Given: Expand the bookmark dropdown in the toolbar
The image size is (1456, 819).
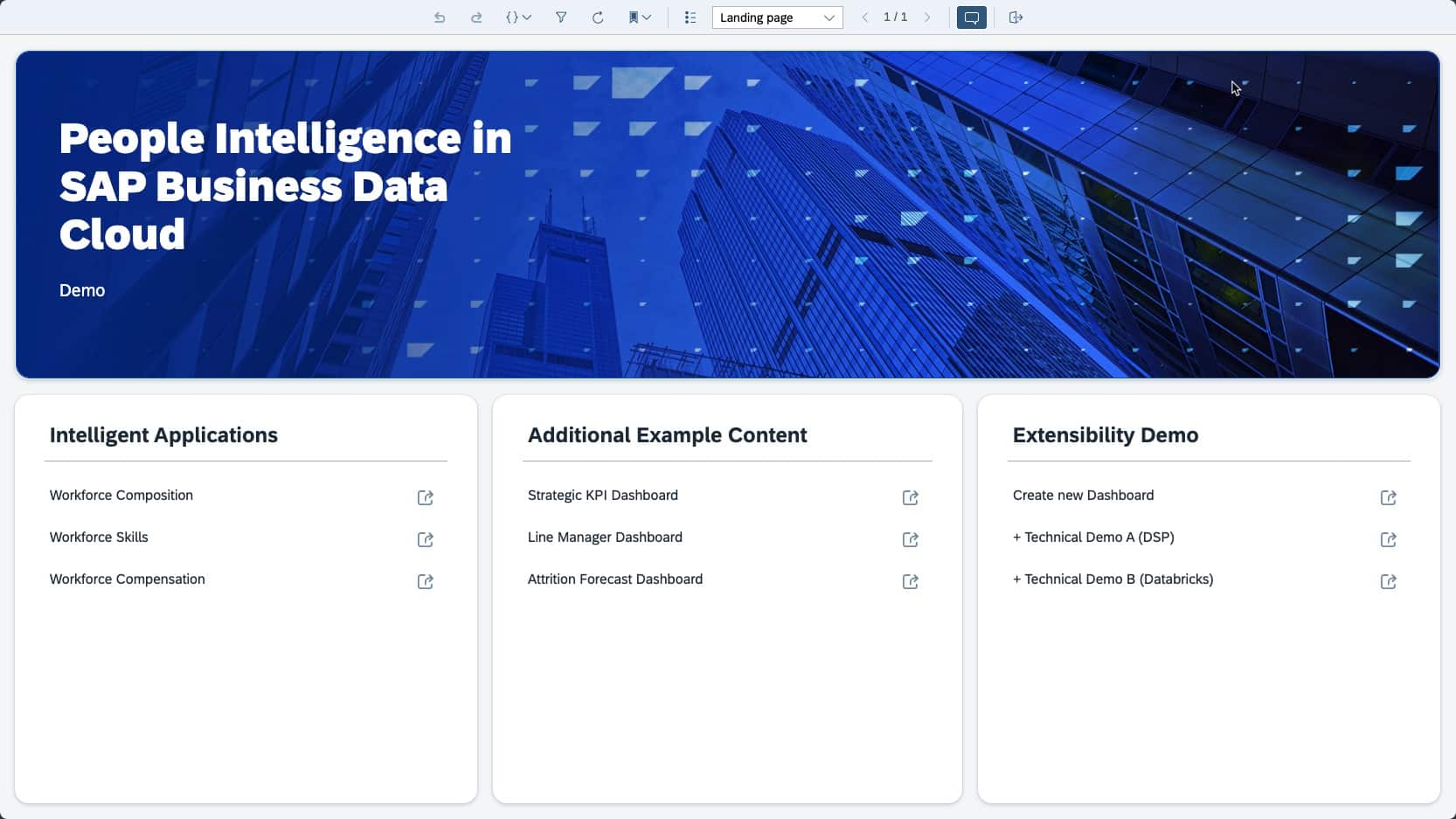Looking at the screenshot, I should pyautogui.click(x=640, y=17).
